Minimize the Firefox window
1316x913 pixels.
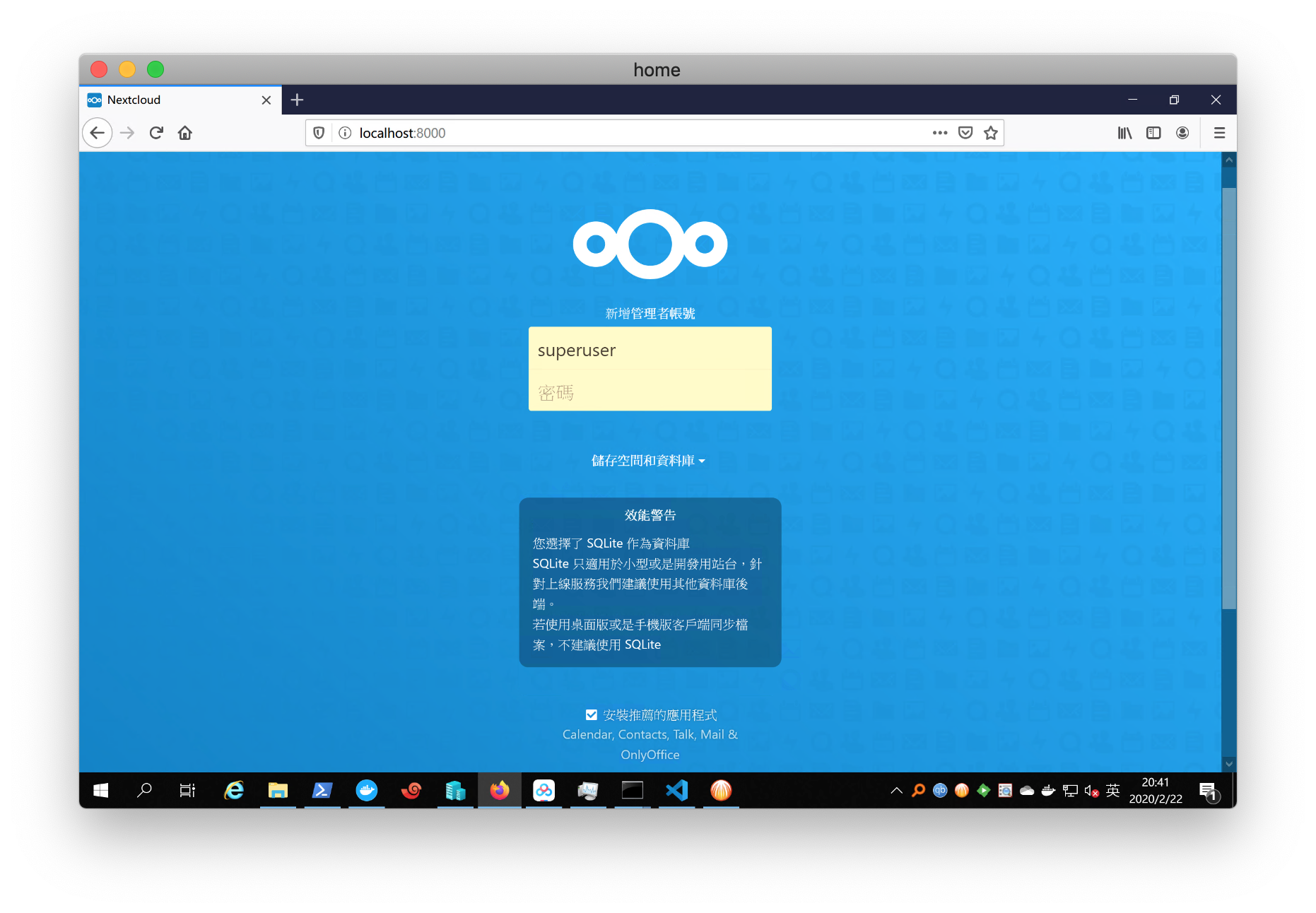(x=1132, y=100)
